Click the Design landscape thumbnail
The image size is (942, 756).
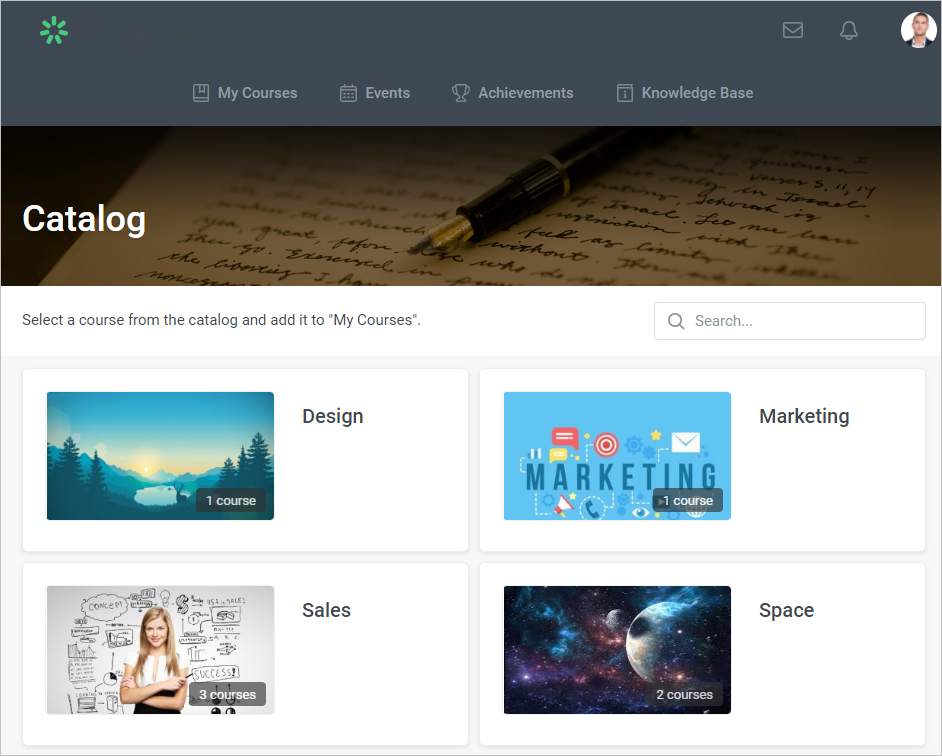point(160,455)
